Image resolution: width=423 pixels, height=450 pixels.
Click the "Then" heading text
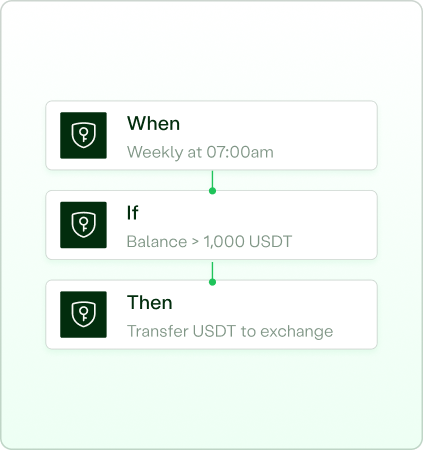coord(150,303)
